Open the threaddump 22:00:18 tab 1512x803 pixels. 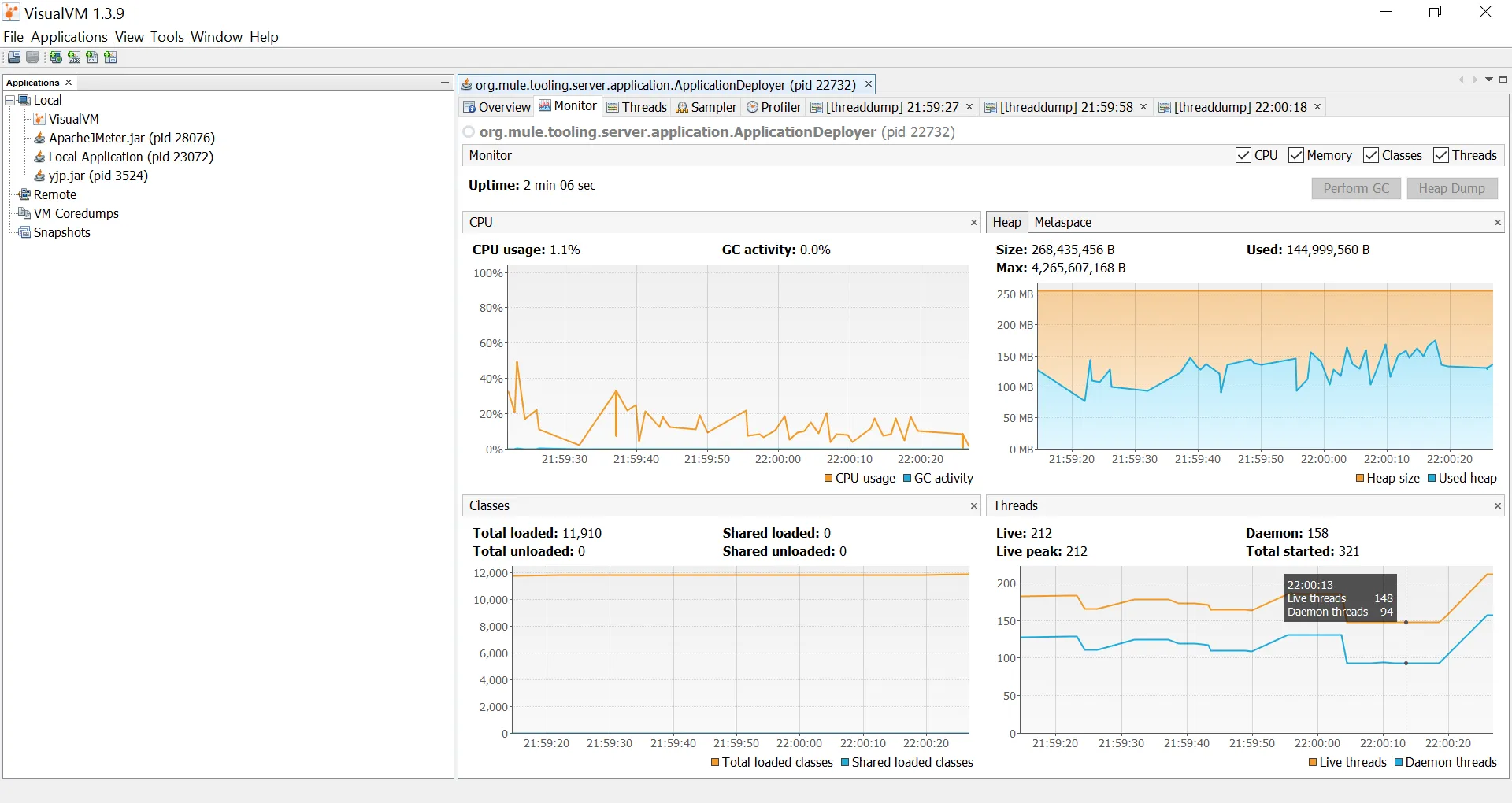coord(1240,107)
